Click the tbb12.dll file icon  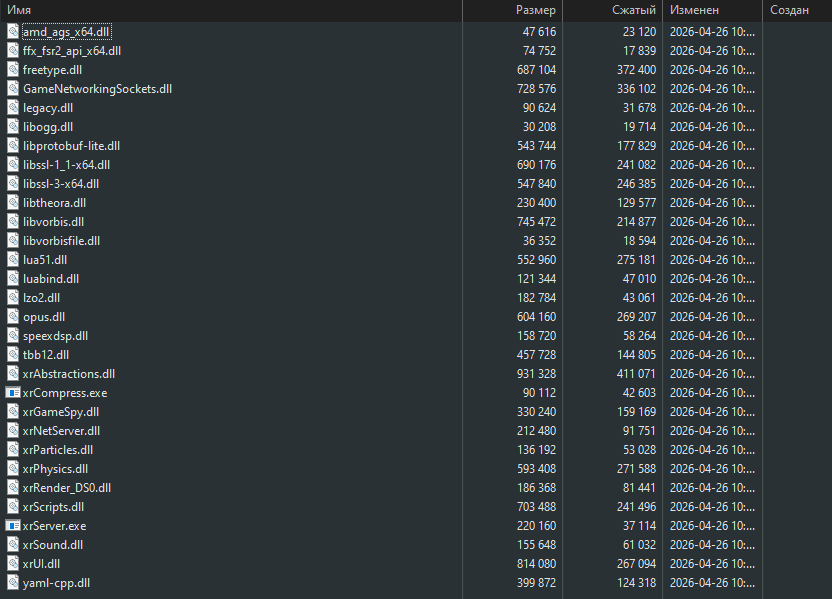point(13,355)
